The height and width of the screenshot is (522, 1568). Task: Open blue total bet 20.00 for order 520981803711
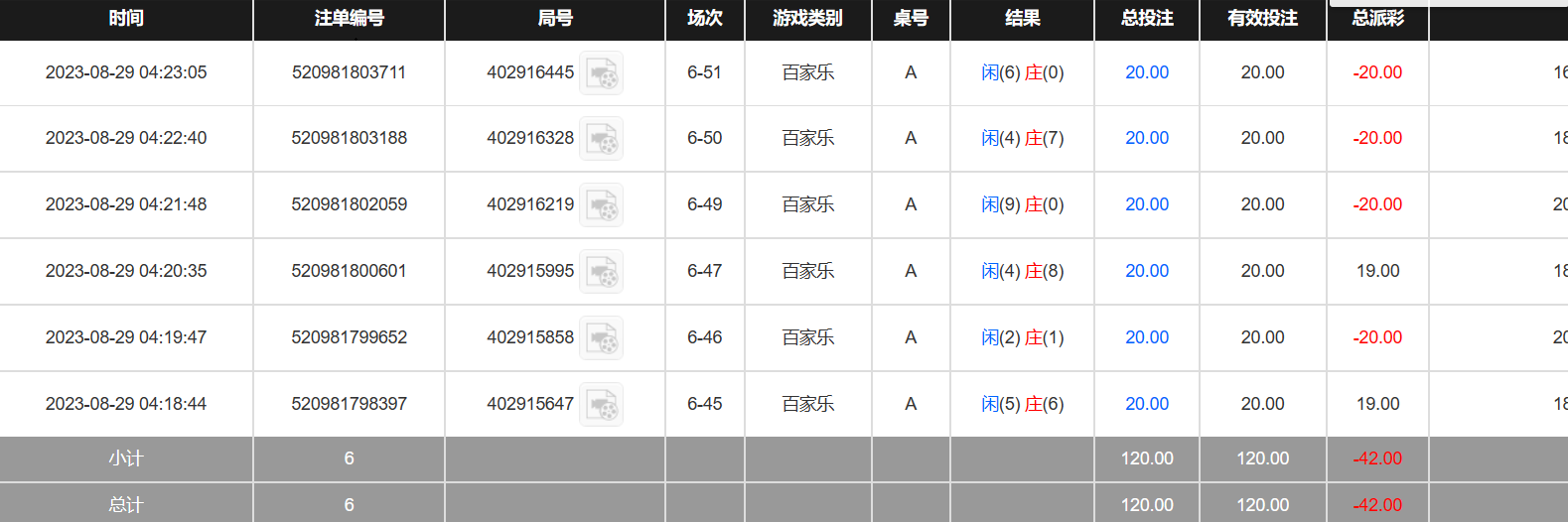pyautogui.click(x=1147, y=72)
